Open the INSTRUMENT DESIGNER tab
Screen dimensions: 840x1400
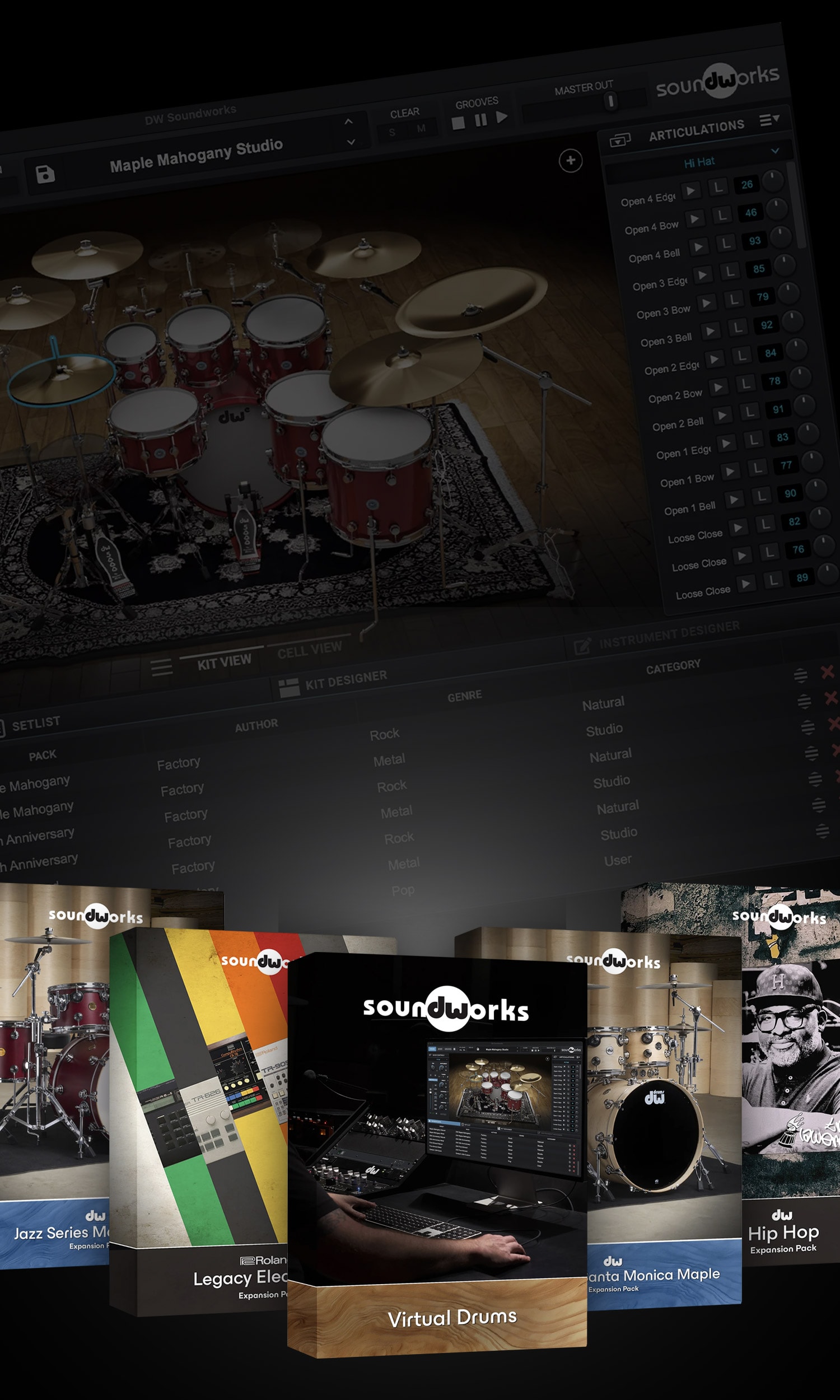pos(670,635)
